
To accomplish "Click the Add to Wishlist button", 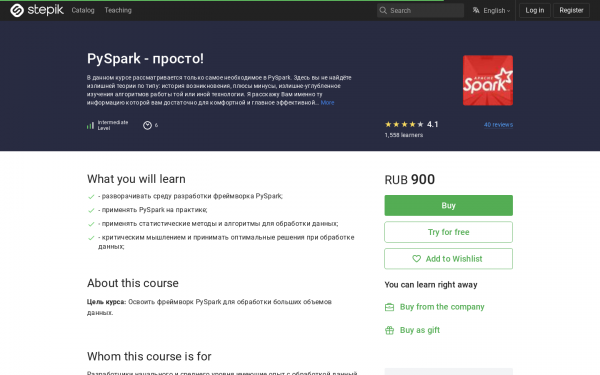I will (448, 259).
